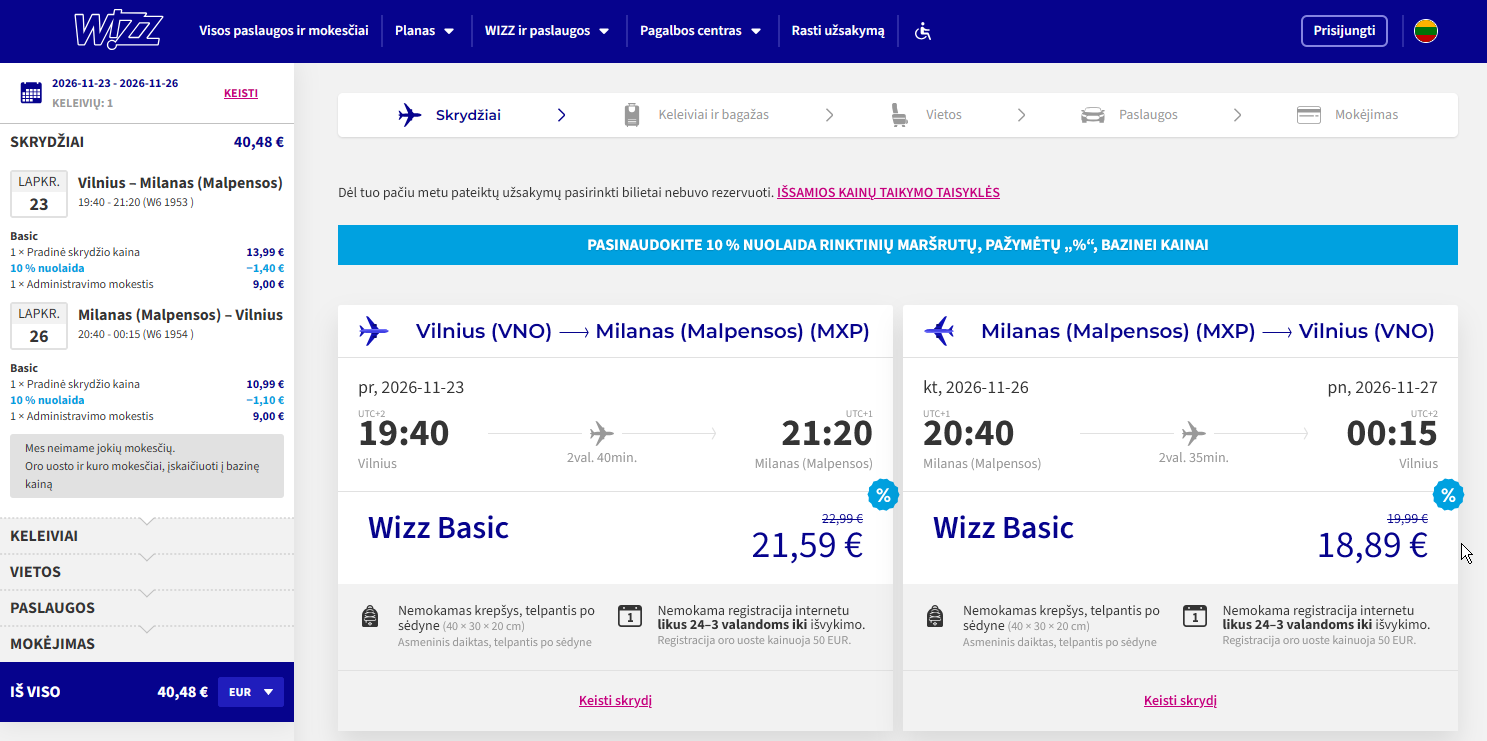Click the 10 % discount blue banner

coord(898,245)
